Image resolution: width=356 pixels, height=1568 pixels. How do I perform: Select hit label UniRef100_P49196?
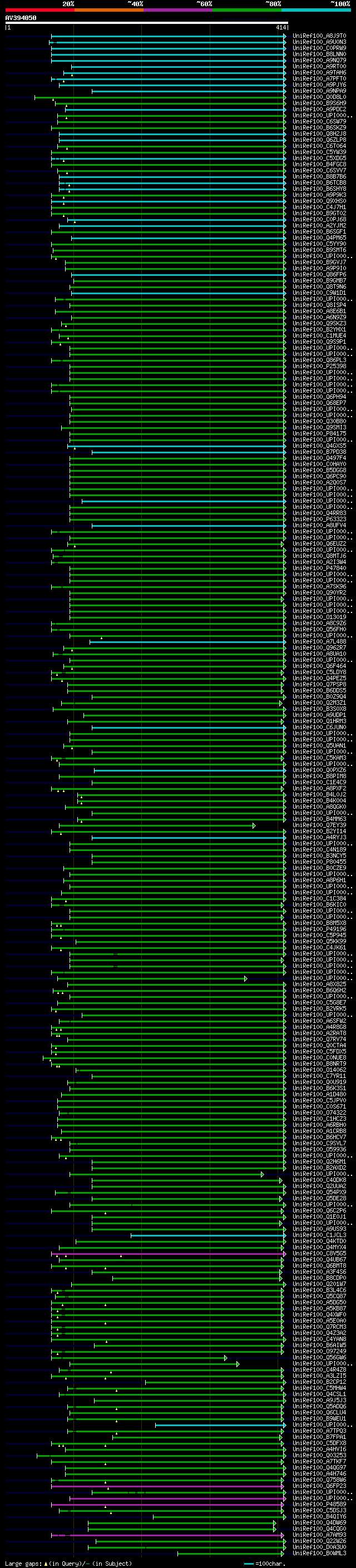tap(319, 929)
